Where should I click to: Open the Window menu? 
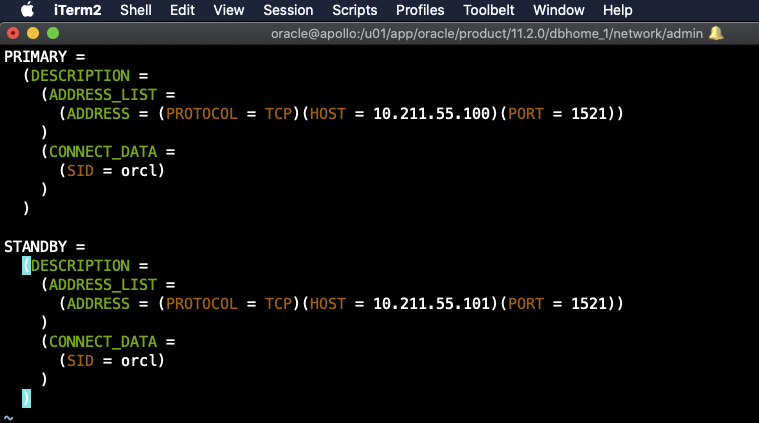(x=559, y=10)
